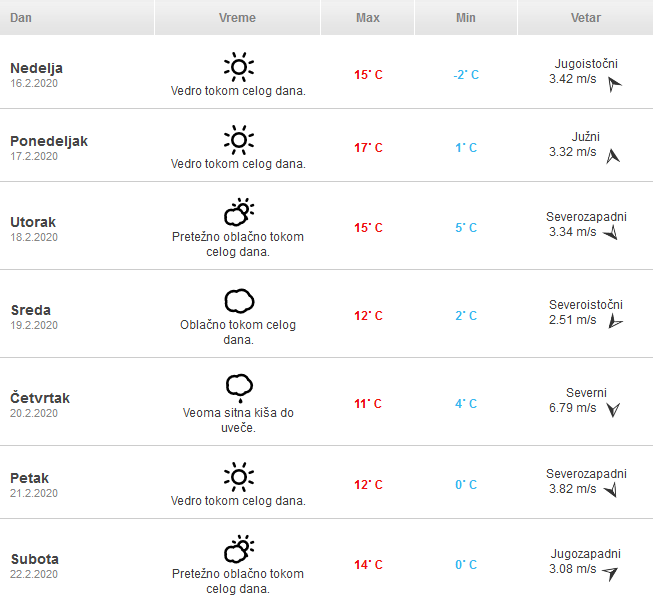Click the Dan column header
Image resolution: width=653 pixels, height=600 pixels.
[21, 18]
